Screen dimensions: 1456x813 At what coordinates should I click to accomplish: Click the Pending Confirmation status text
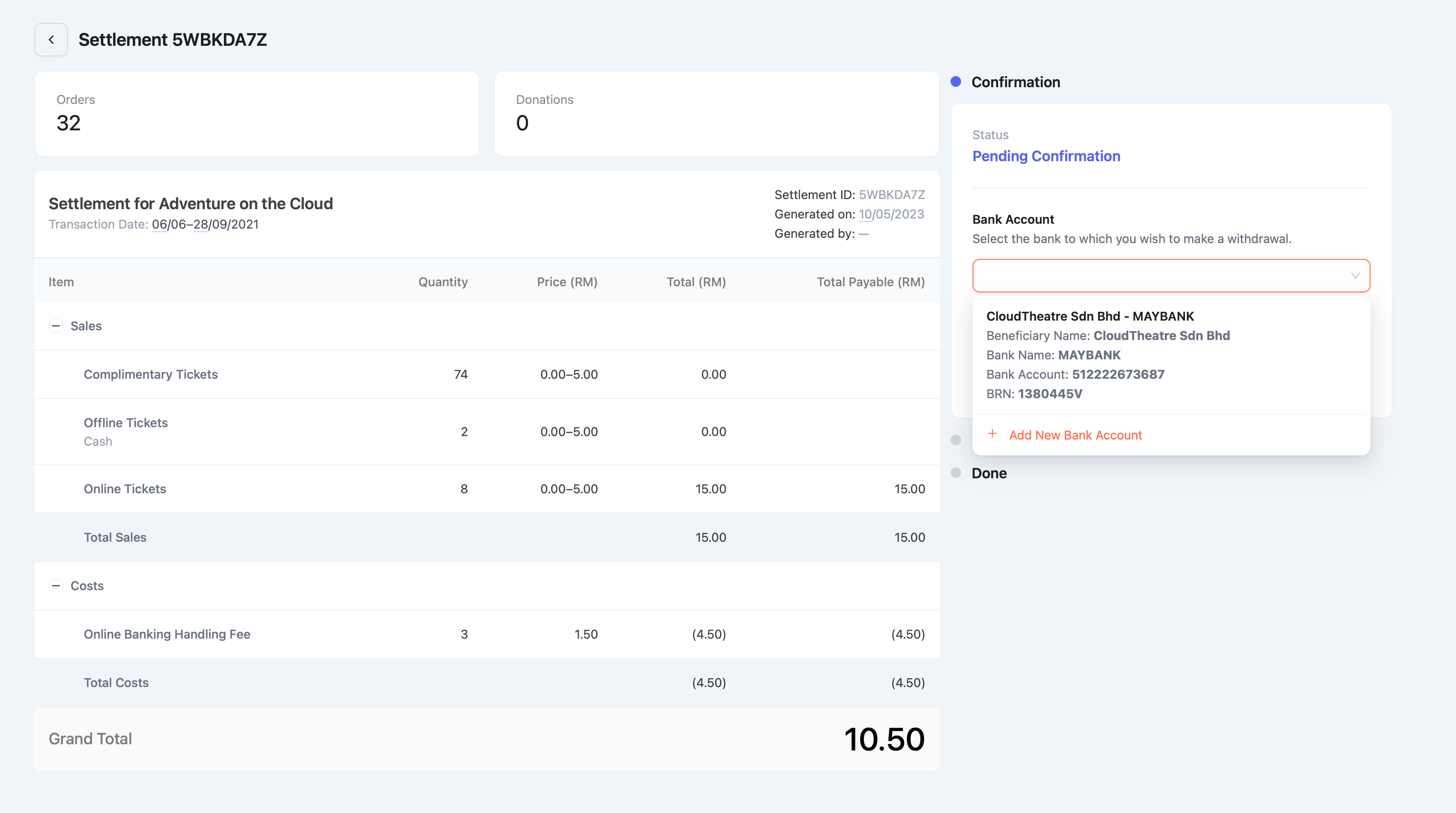click(x=1046, y=156)
